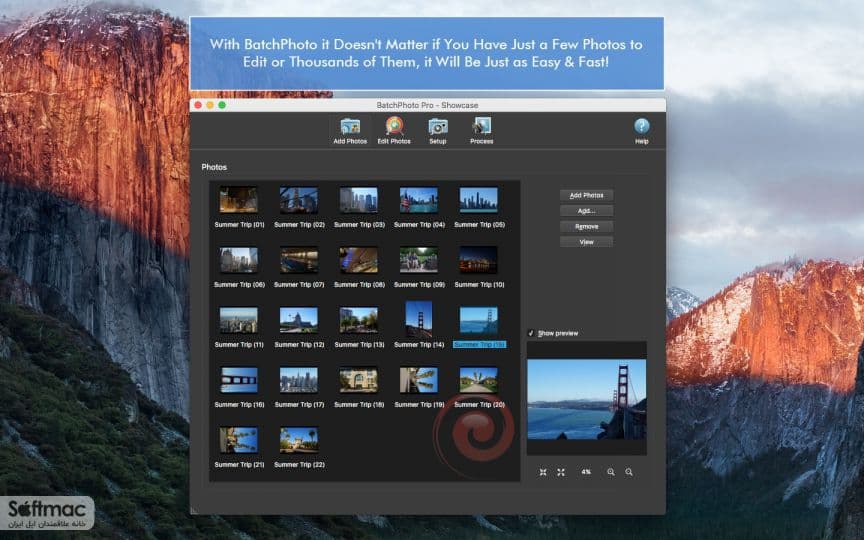
Task: Choose the Summer Trip (13) photo thumbnail
Action: point(359,320)
